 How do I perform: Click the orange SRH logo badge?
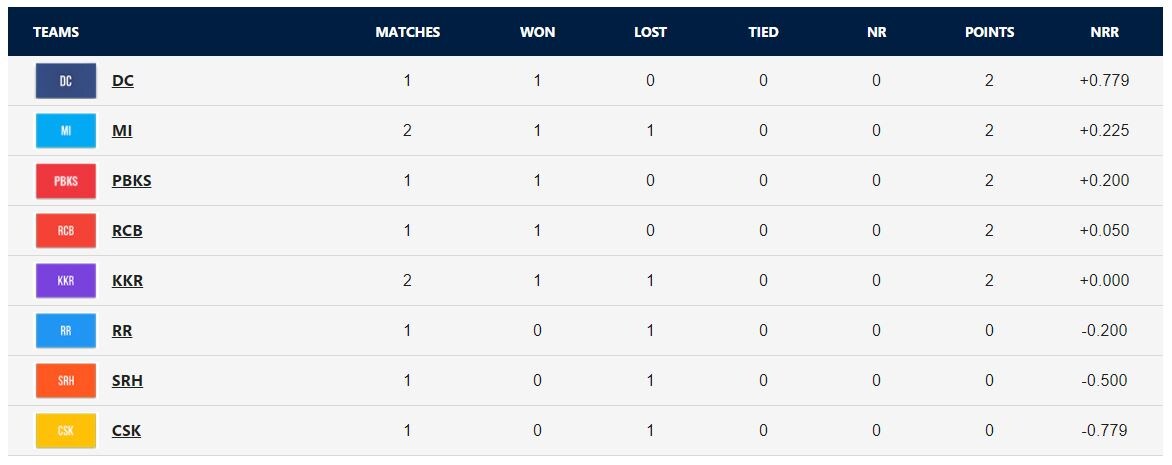pyautogui.click(x=66, y=381)
